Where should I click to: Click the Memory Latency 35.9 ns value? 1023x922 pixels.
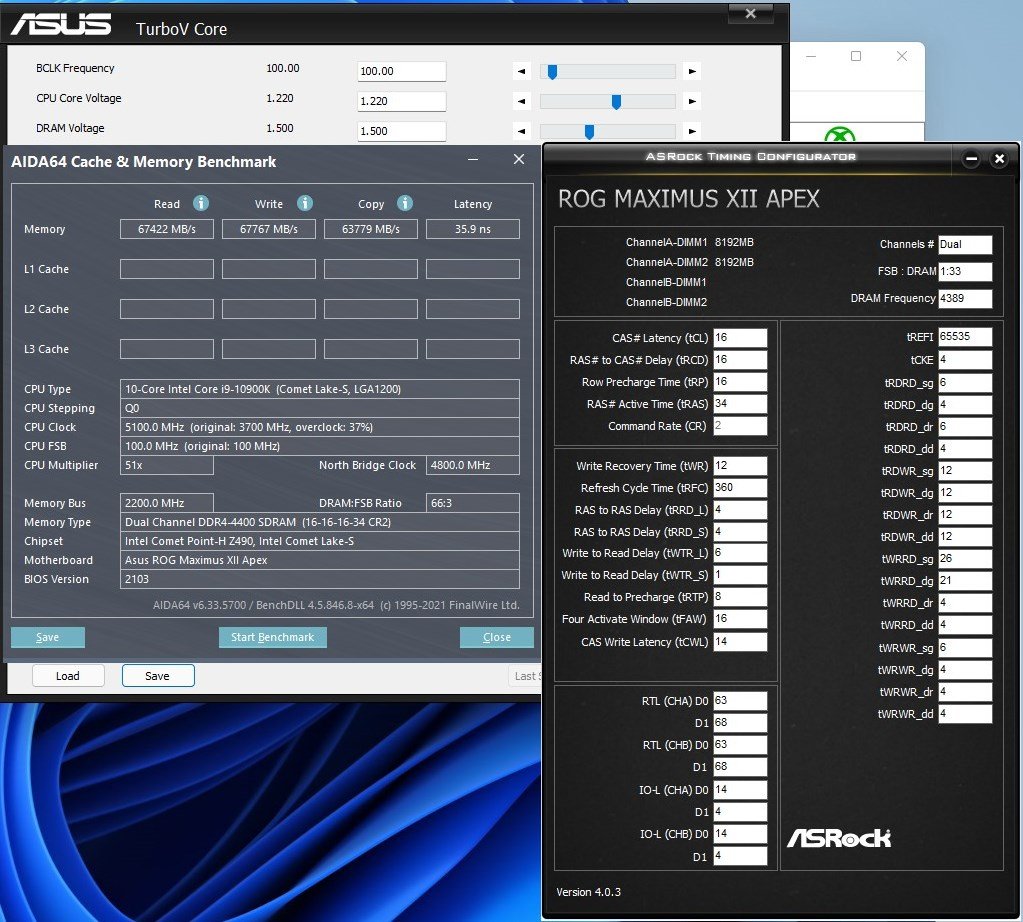tap(473, 229)
